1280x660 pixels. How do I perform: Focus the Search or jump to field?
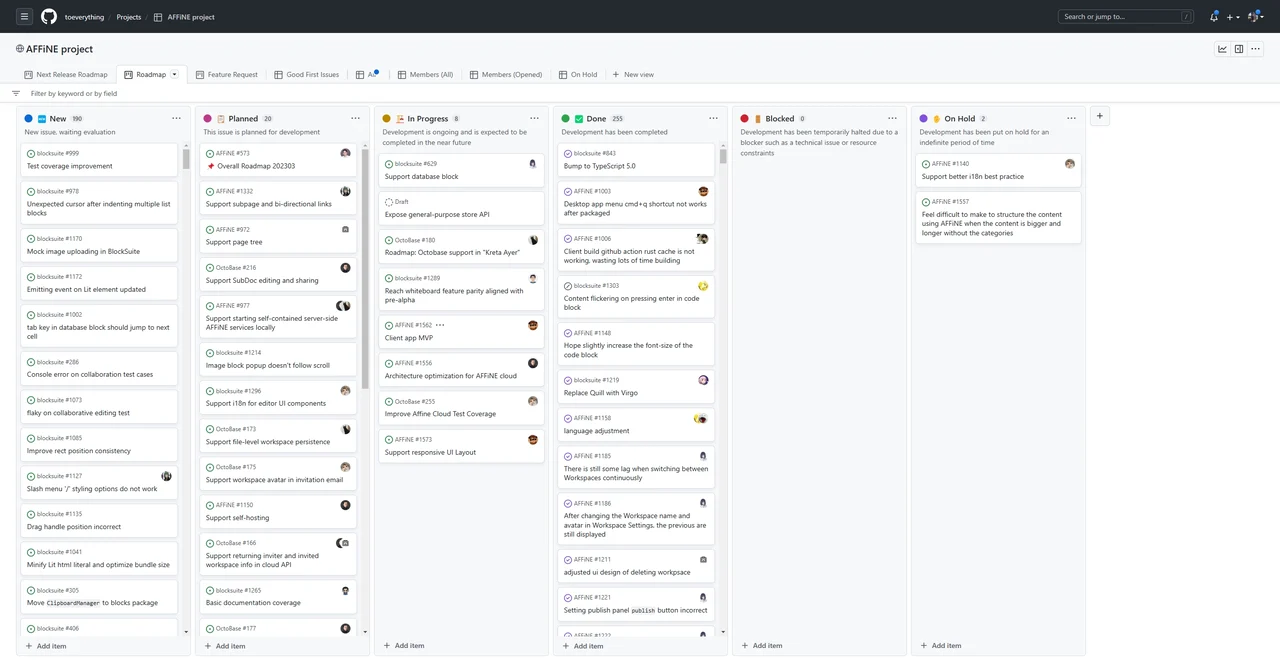coord(1126,16)
